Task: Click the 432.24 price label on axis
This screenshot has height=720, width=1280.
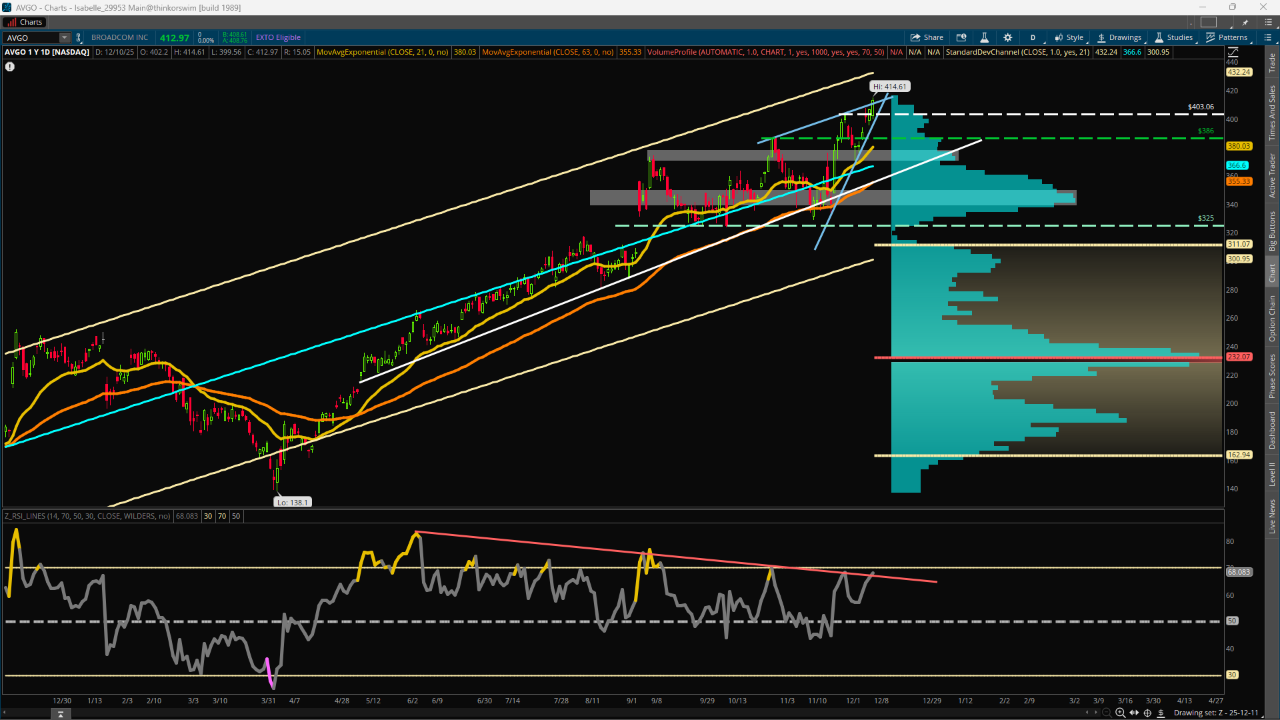Action: click(1238, 72)
